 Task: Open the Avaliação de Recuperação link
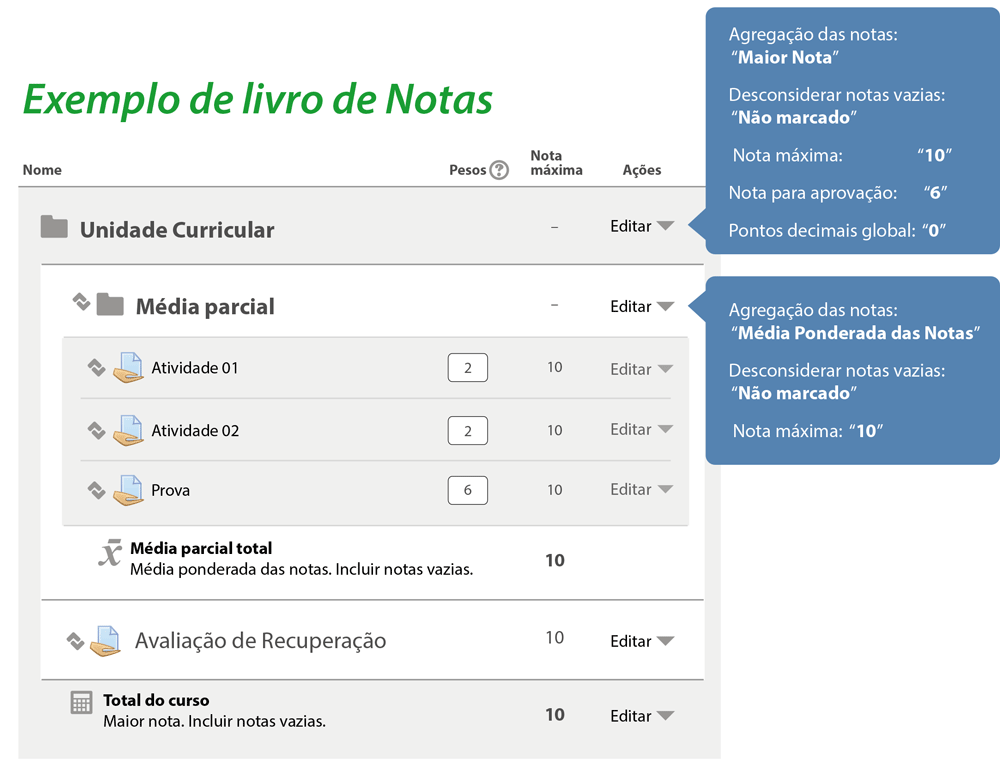coord(260,641)
